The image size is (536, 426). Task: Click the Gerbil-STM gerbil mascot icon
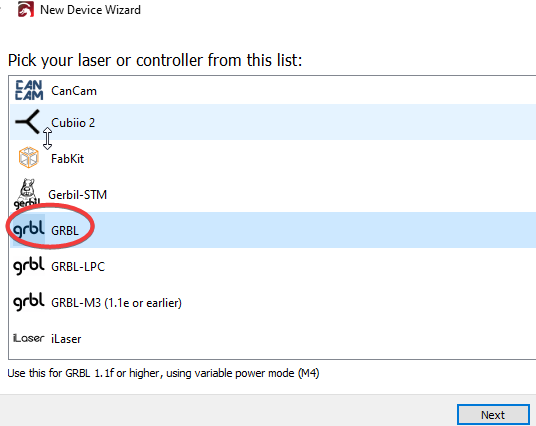(27, 194)
